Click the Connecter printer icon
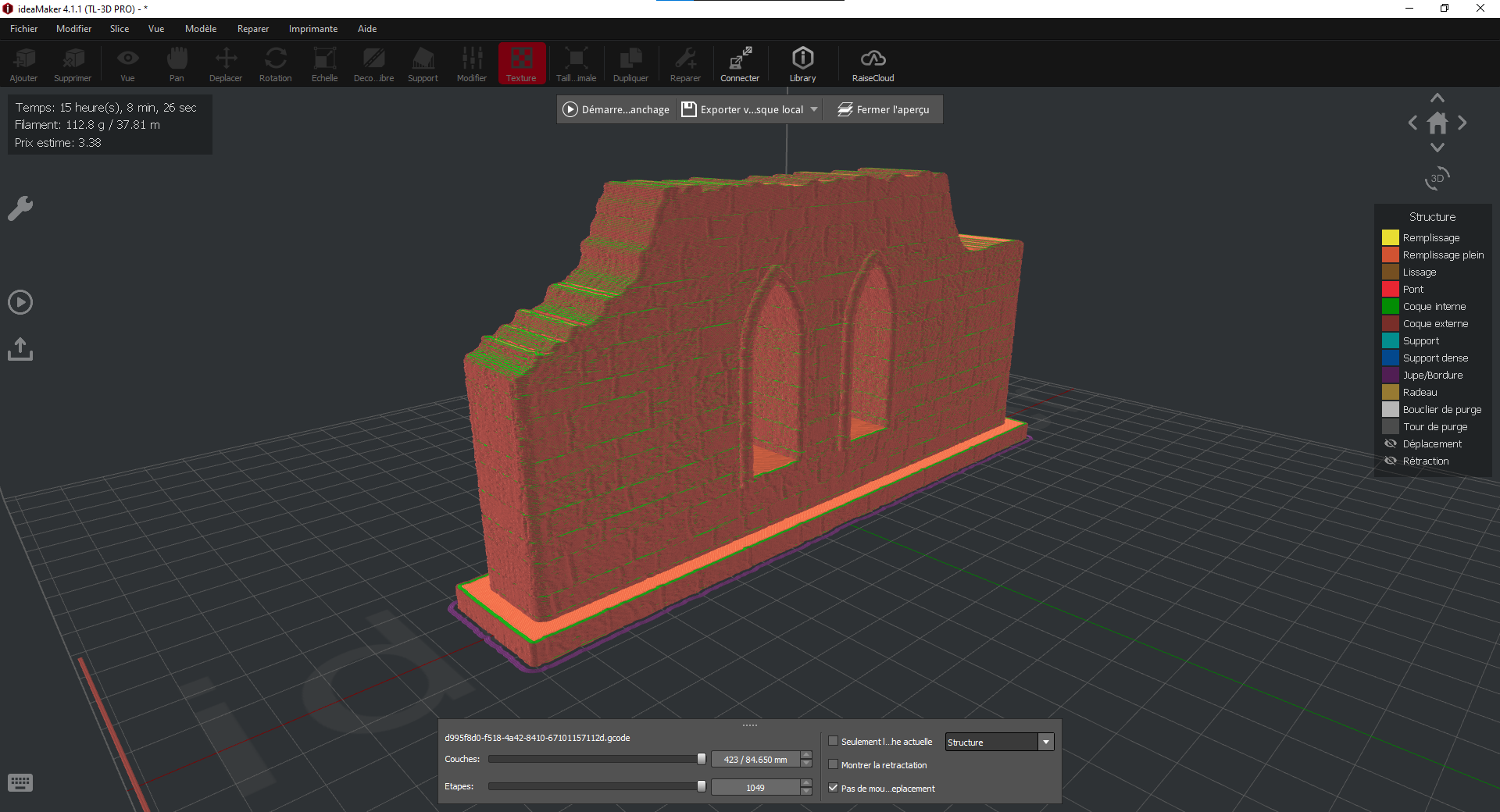This screenshot has width=1500, height=812. (740, 64)
